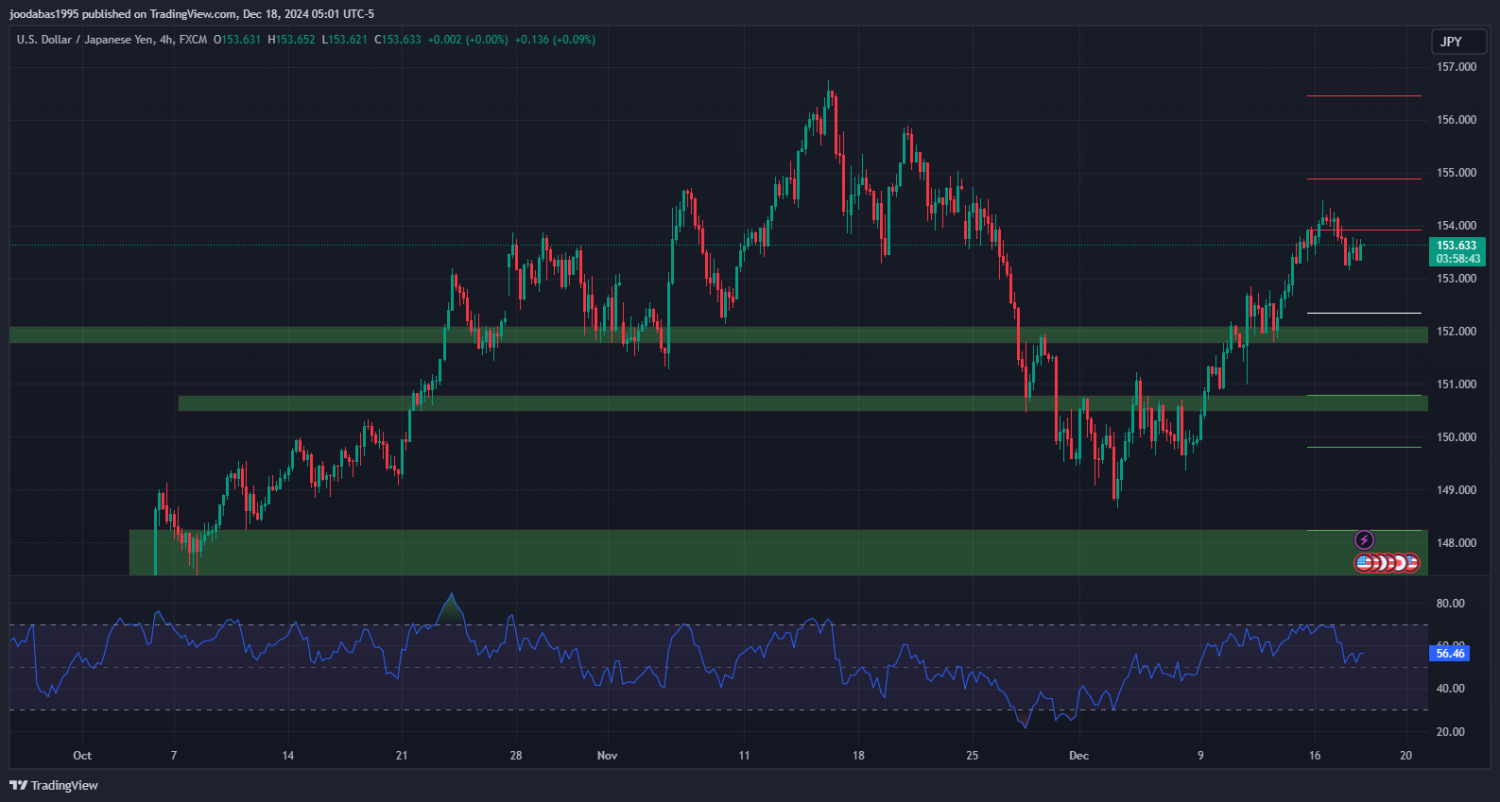Select the green support zone at 152.000

[700, 335]
